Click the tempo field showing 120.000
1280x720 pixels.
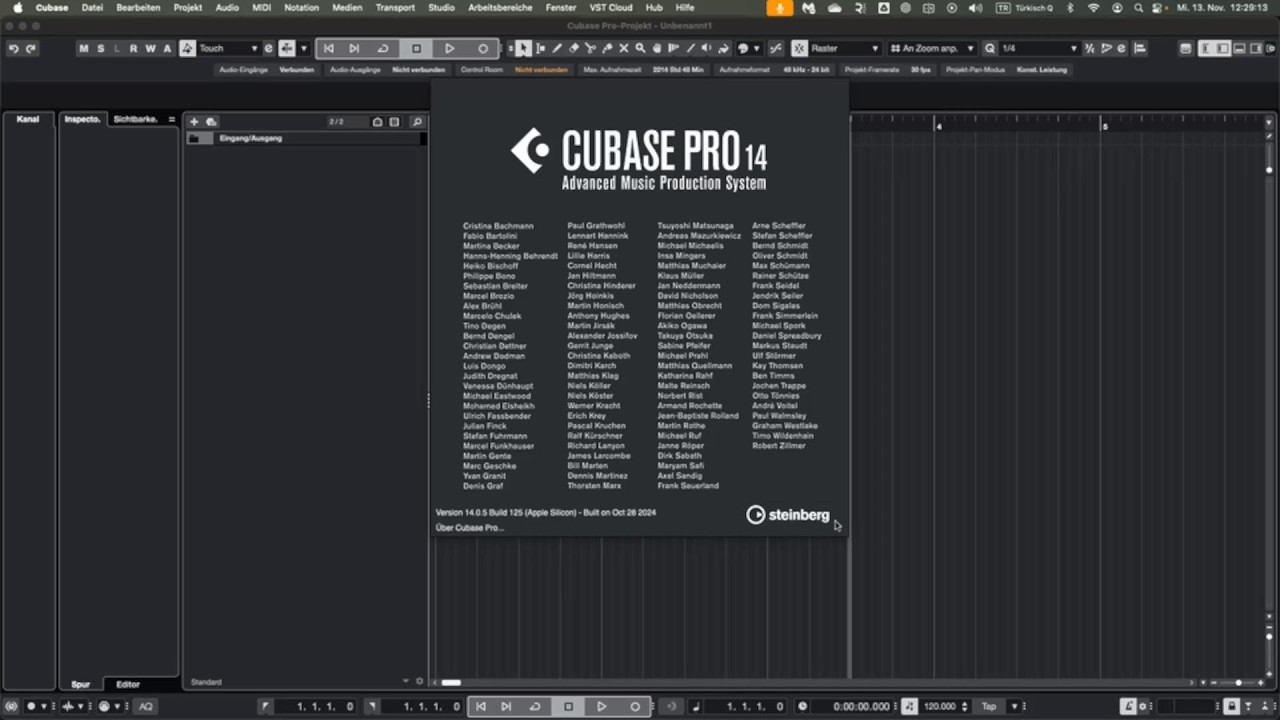[939, 706]
